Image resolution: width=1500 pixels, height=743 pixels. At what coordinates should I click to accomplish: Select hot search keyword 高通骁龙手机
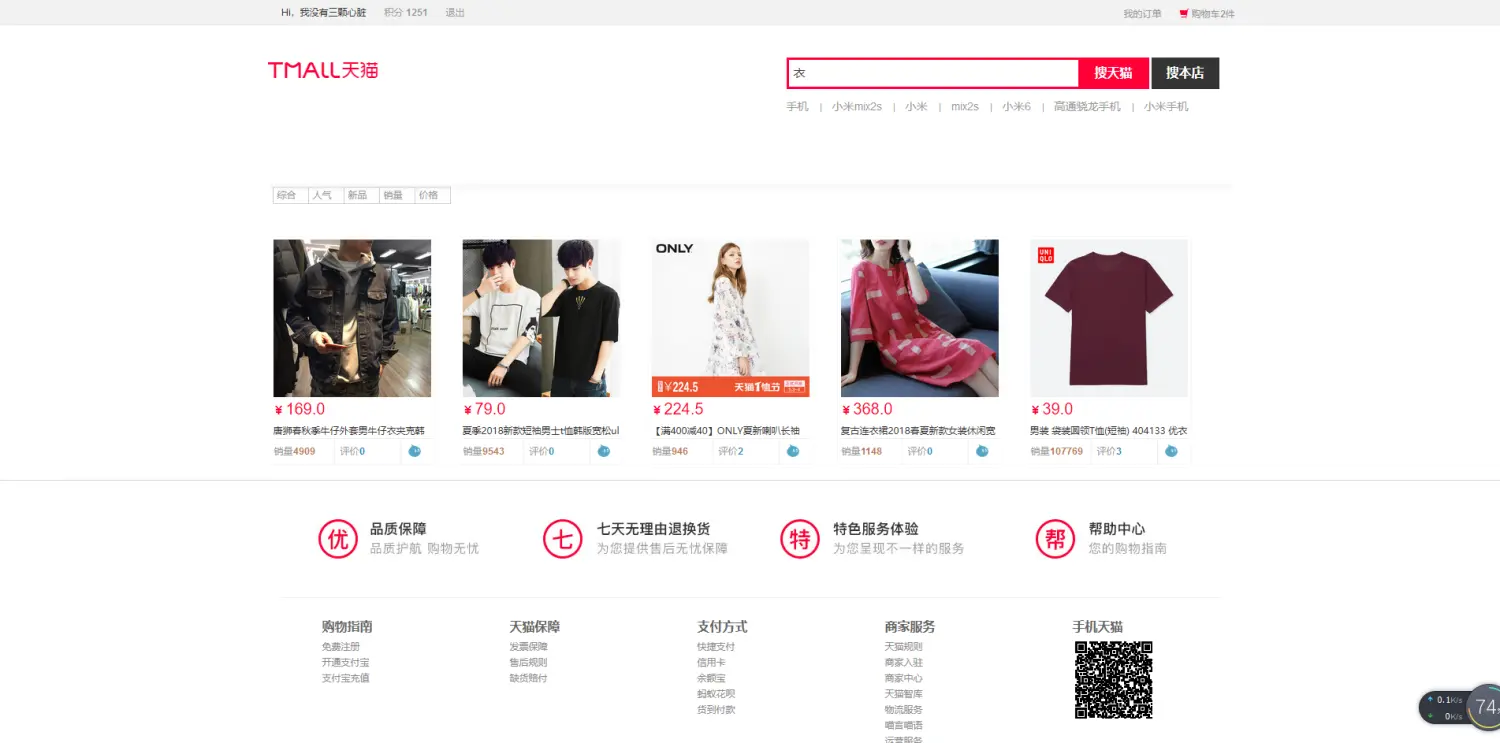point(1087,107)
